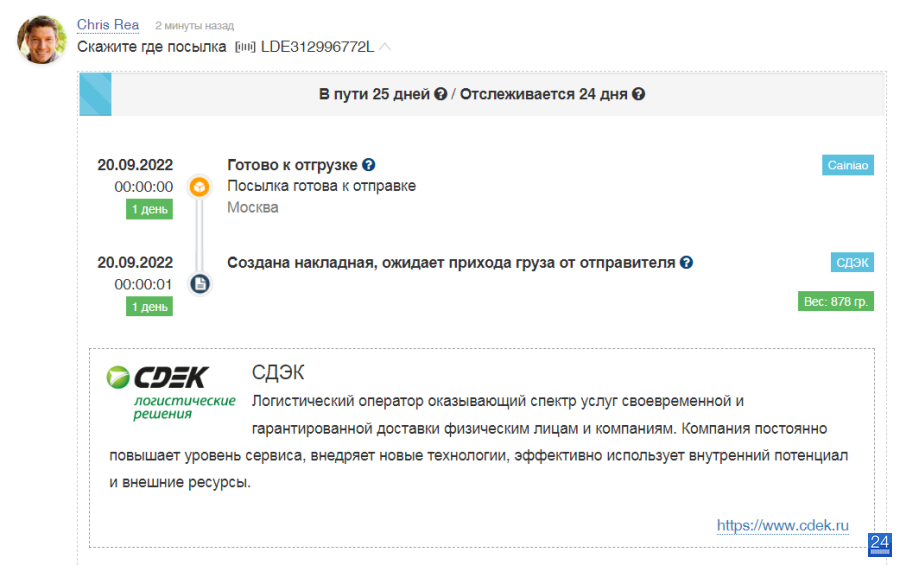This screenshot has width=900, height=565.
Task: Collapse tracking details with the chevron arrow
Action: tap(385, 47)
